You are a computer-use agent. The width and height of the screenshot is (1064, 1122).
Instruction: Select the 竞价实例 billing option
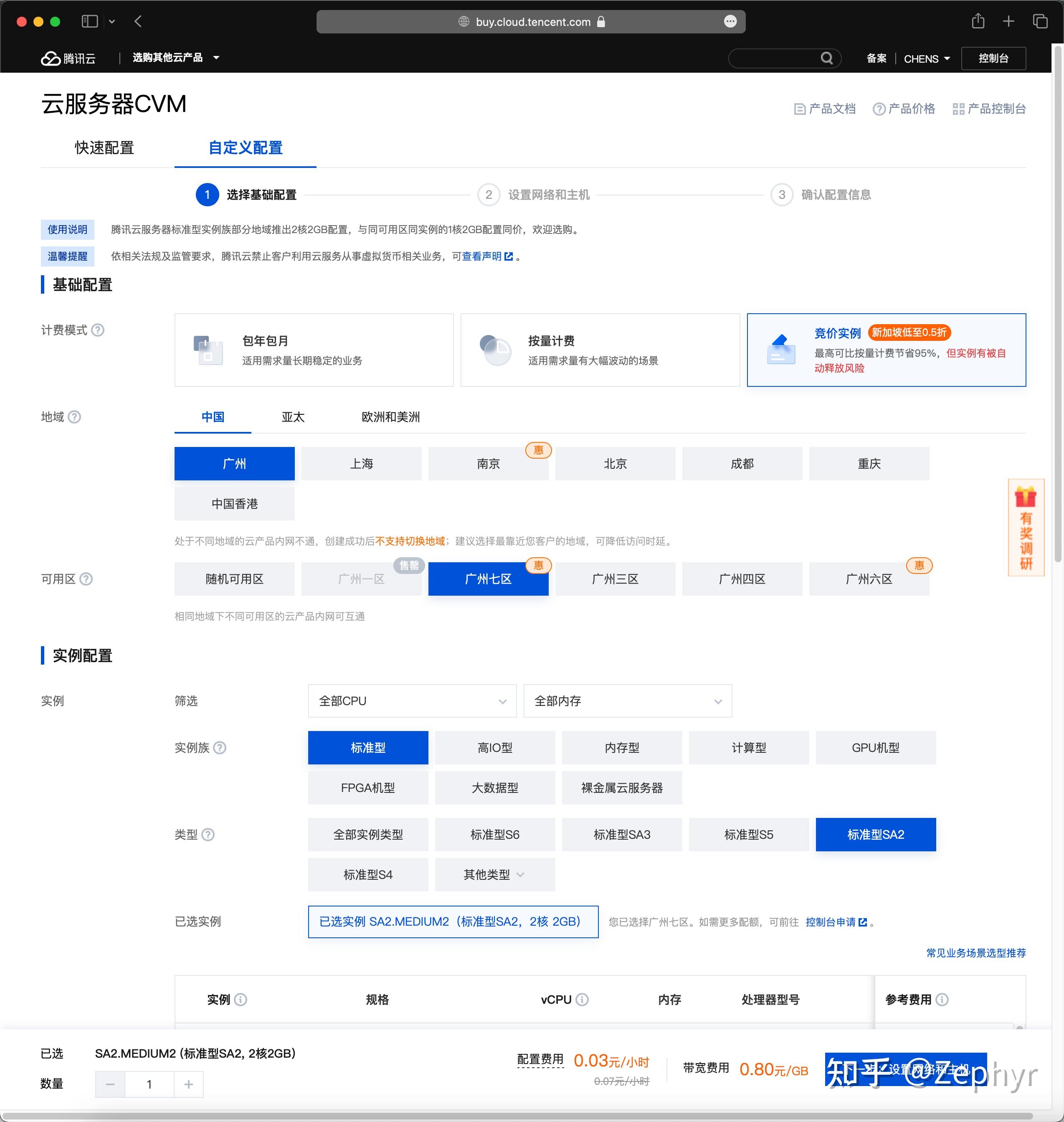[x=886, y=349]
